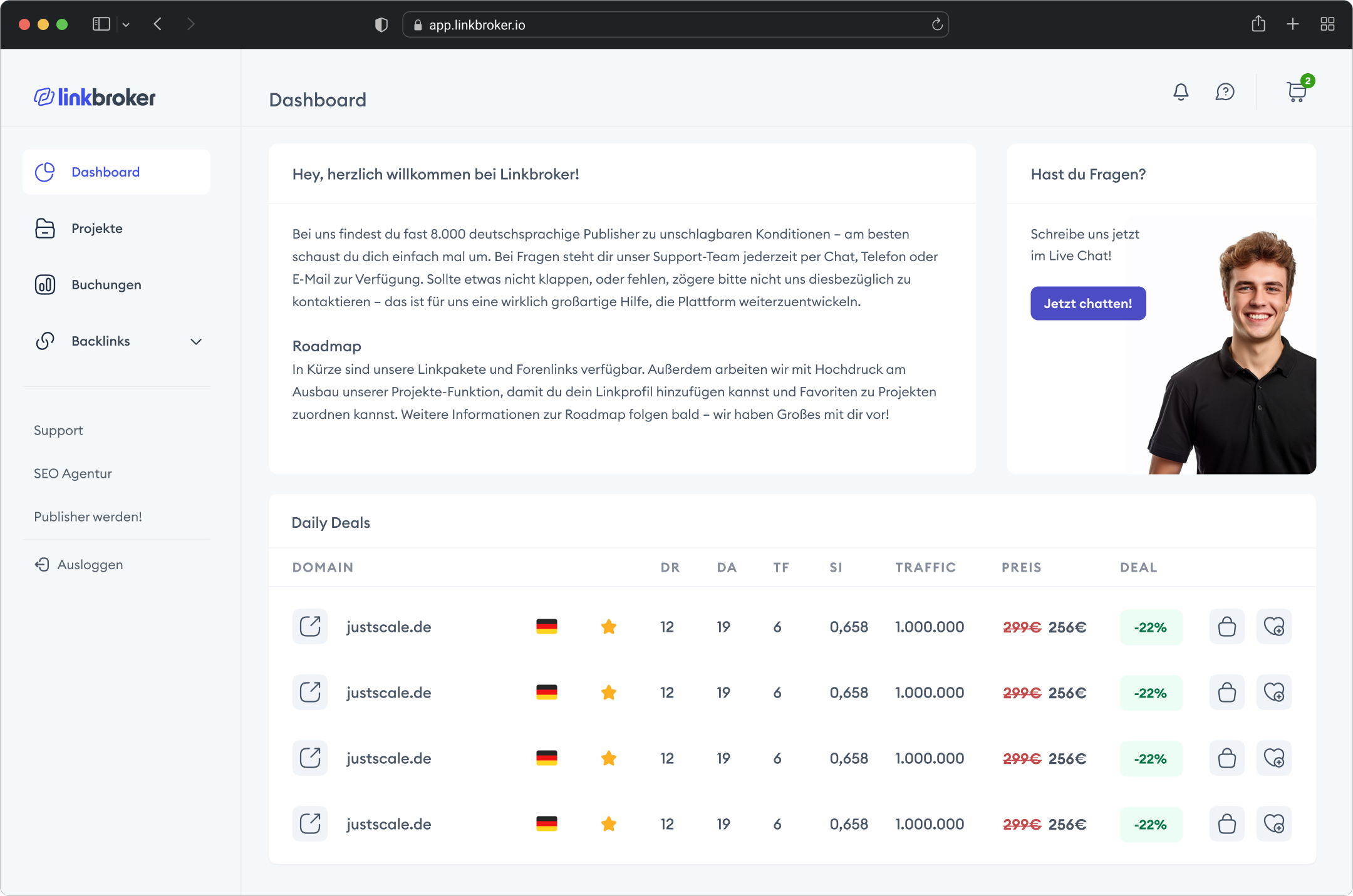Image resolution: width=1353 pixels, height=896 pixels.
Task: Click the help chat bubble icon
Action: pyautogui.click(x=1225, y=92)
